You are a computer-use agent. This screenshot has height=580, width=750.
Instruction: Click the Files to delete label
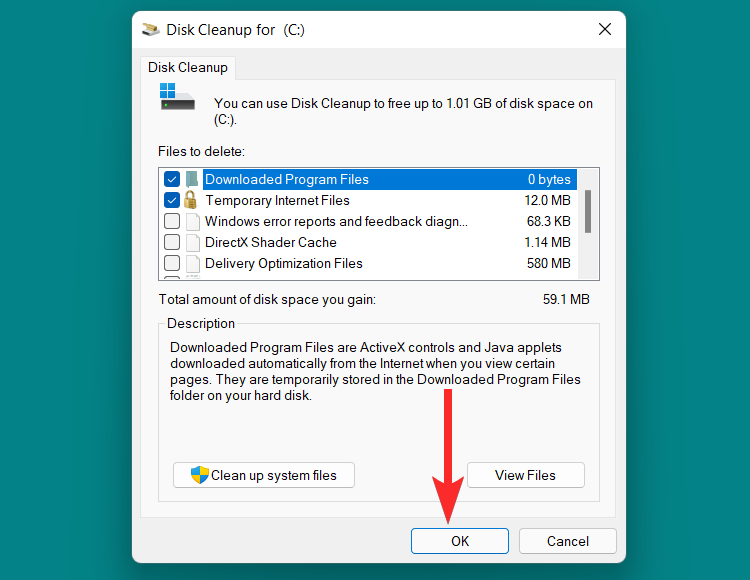pos(201,152)
